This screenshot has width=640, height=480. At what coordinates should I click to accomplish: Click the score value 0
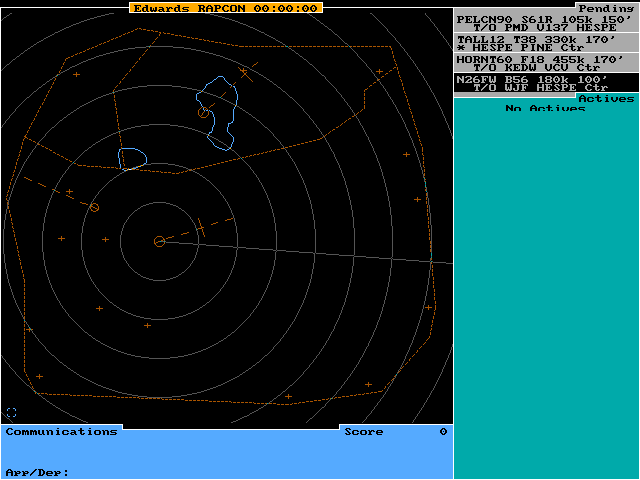(443, 431)
